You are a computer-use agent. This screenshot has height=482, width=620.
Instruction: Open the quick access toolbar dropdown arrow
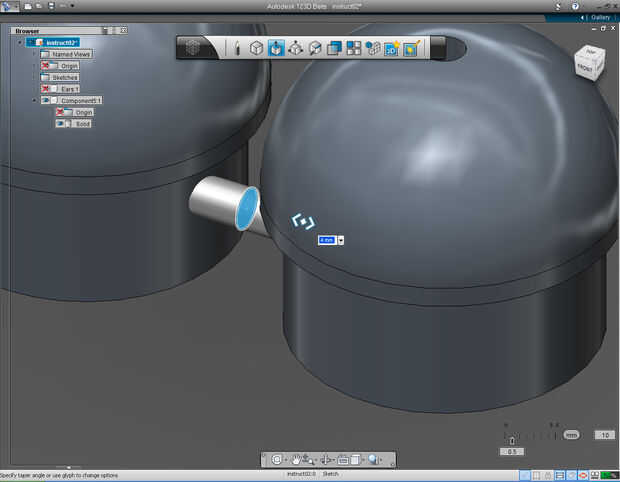tap(73, 6)
